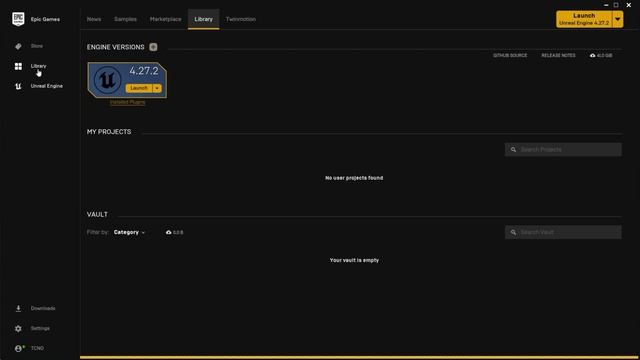This screenshot has width=640, height=360.
Task: Open Unreal Engine sidebar icon
Action: tap(18, 86)
